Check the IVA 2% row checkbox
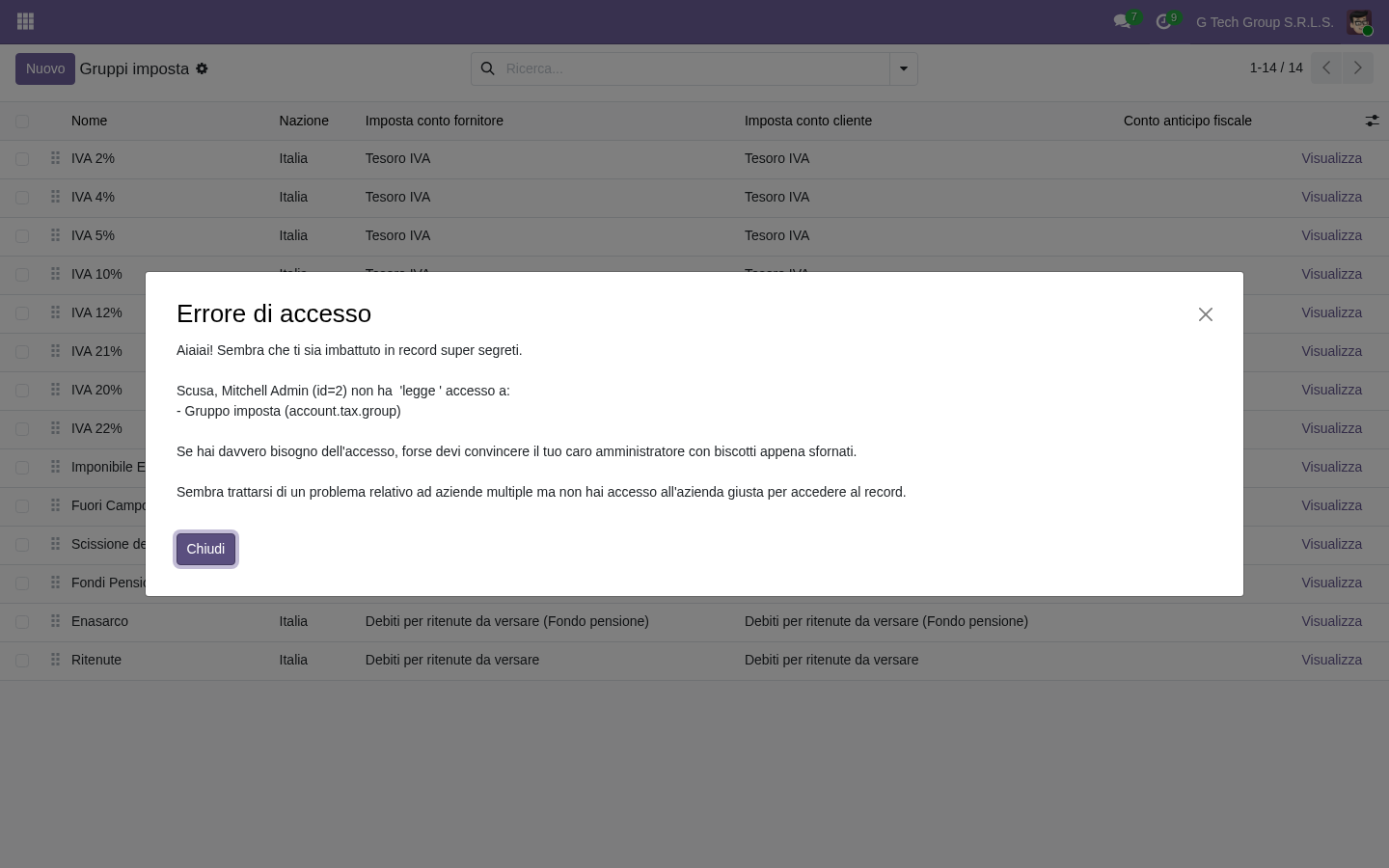This screenshot has width=1389, height=868. 22,158
